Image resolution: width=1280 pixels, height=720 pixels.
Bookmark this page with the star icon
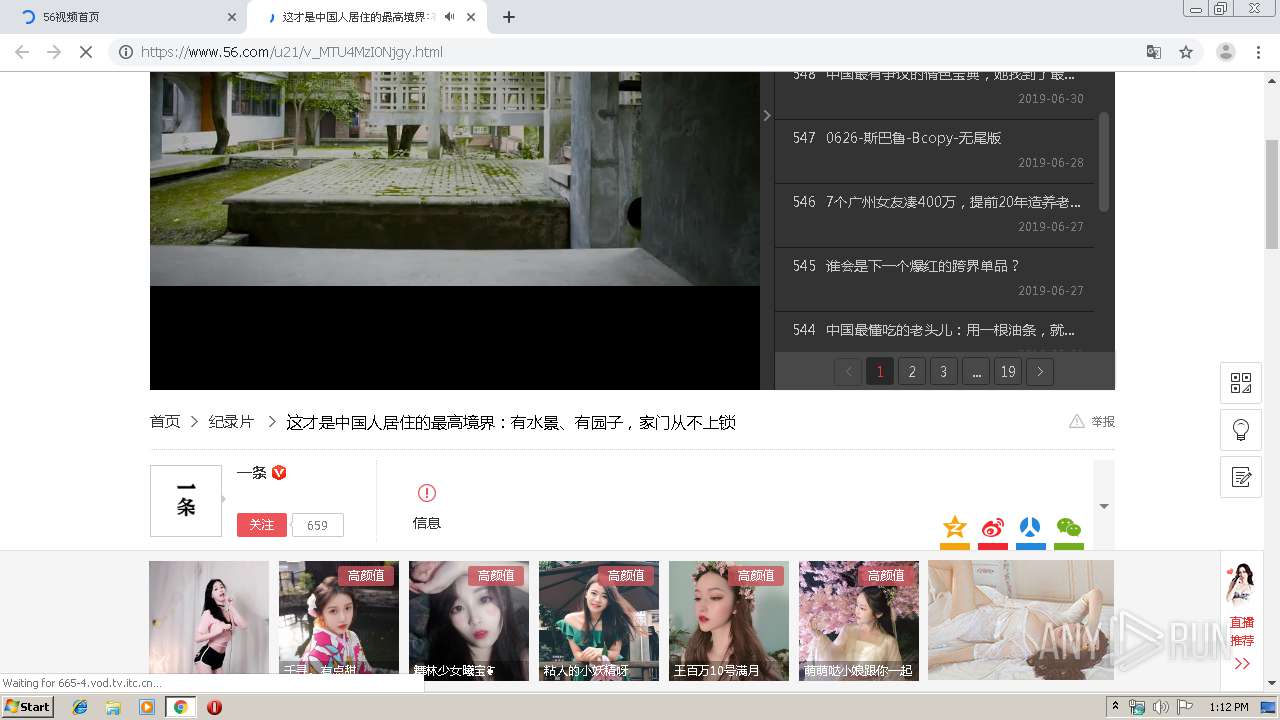tap(1186, 52)
